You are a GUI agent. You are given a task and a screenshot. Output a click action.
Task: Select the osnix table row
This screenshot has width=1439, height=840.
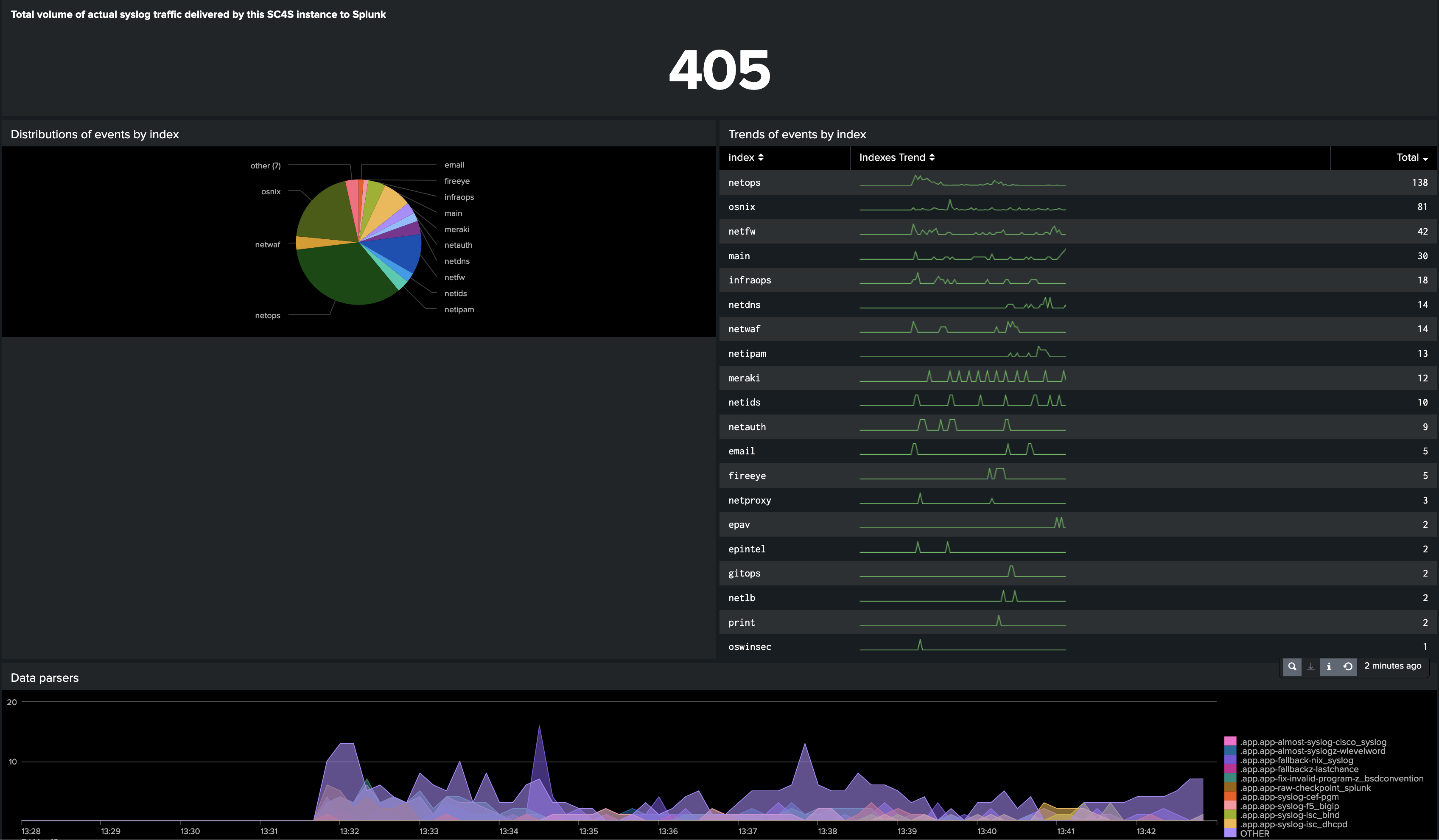[741, 207]
